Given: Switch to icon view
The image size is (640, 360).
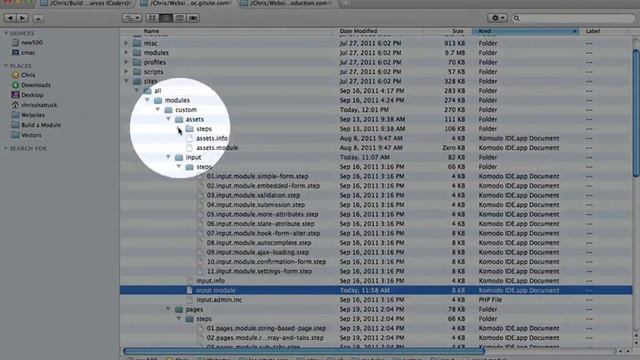Looking at the screenshot, I should tap(152, 18).
